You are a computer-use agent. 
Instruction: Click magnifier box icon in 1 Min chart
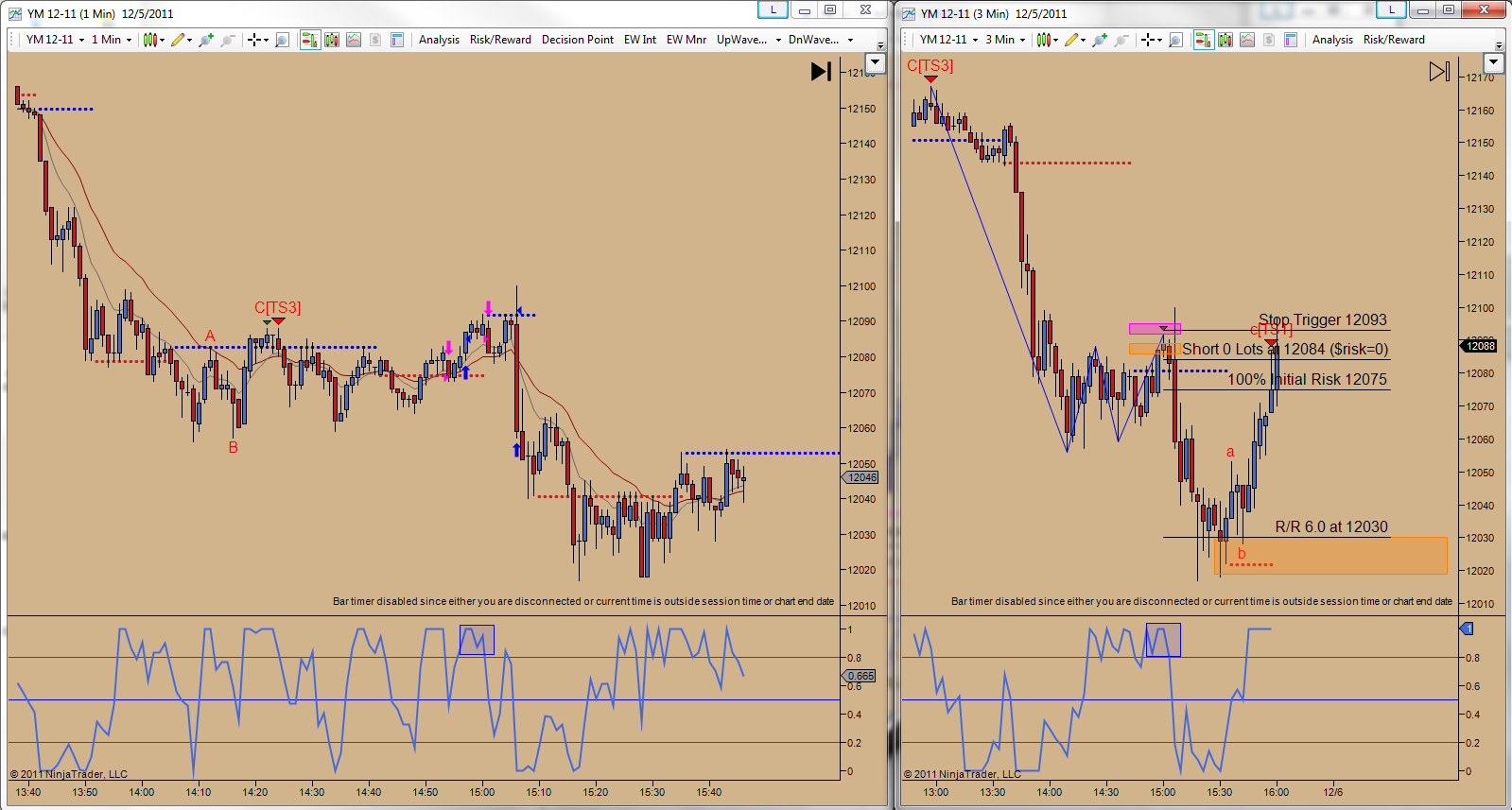coord(282,40)
